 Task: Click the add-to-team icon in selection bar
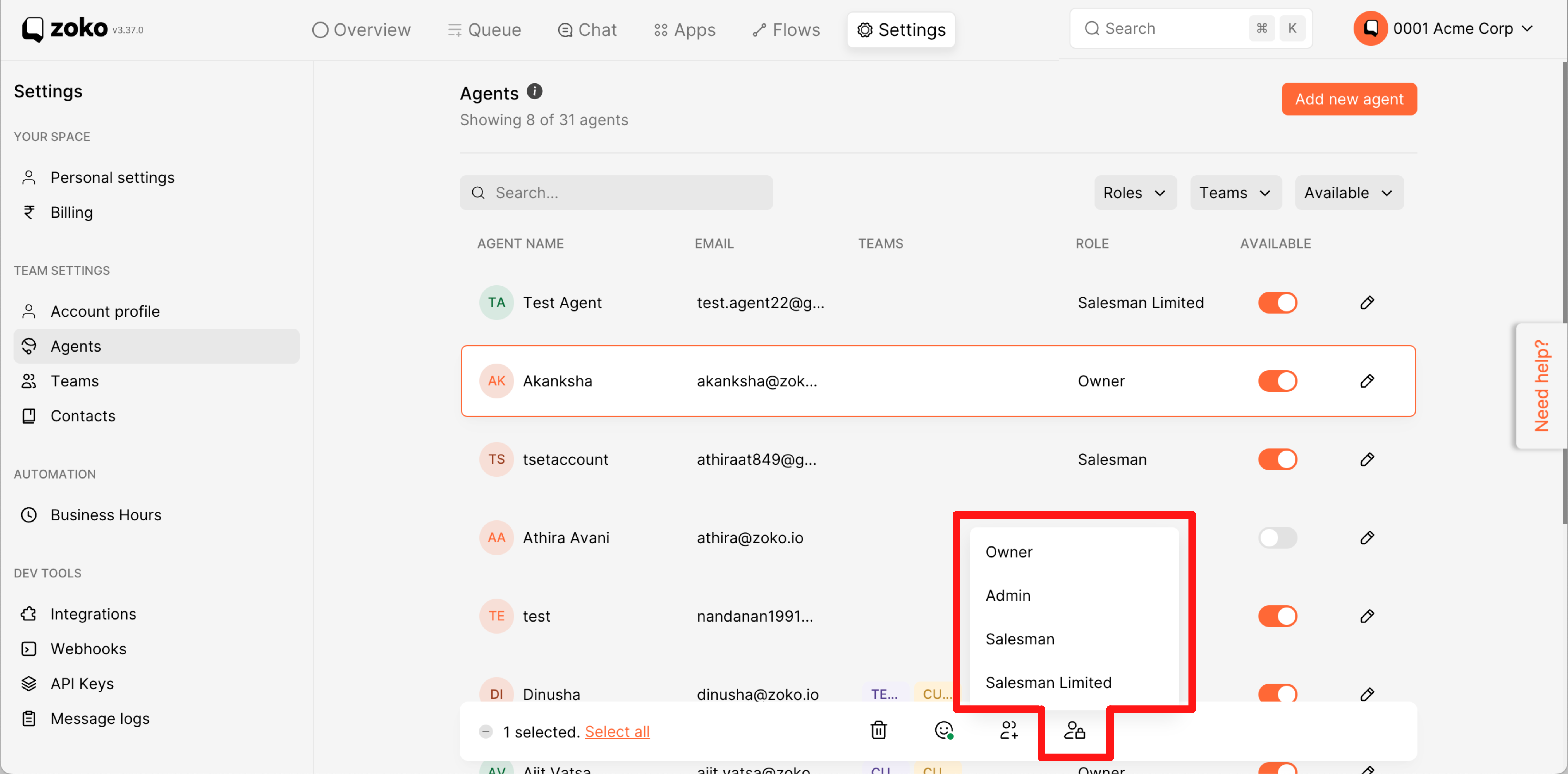coord(1009,730)
